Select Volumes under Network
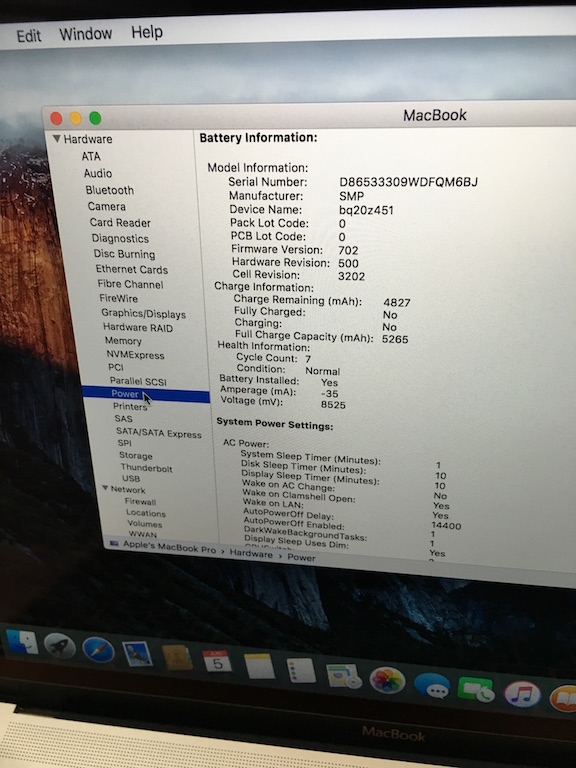576x768 pixels. point(144,524)
